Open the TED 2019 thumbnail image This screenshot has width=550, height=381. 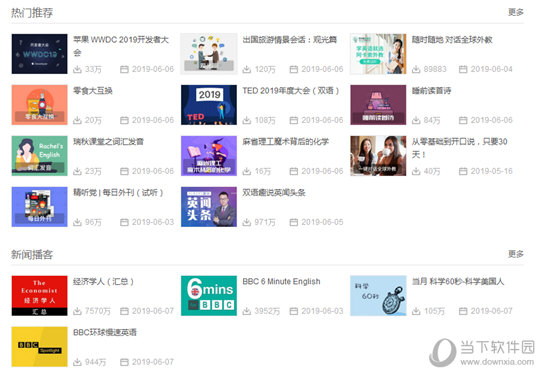click(x=209, y=105)
